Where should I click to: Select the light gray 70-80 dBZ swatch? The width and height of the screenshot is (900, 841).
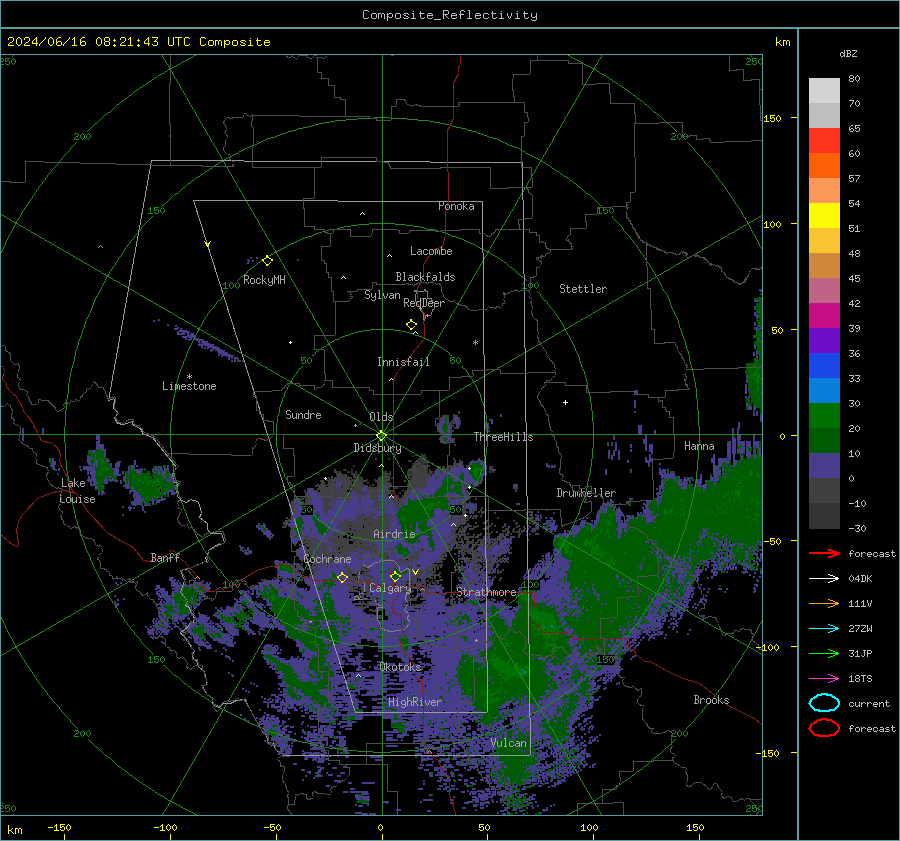click(824, 90)
